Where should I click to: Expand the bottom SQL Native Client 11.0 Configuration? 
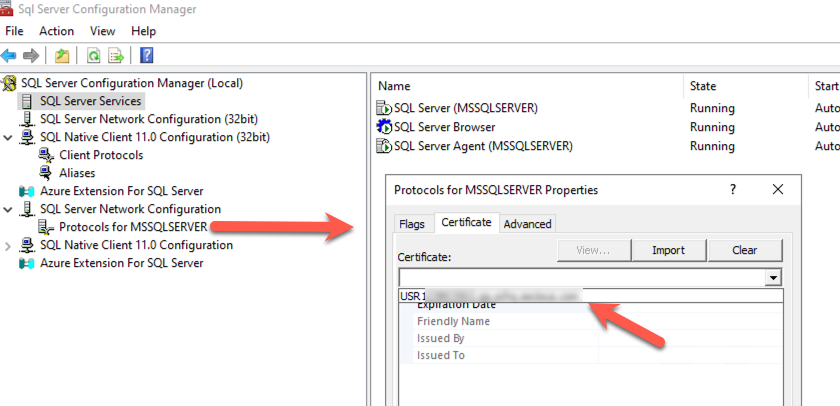(x=9, y=245)
